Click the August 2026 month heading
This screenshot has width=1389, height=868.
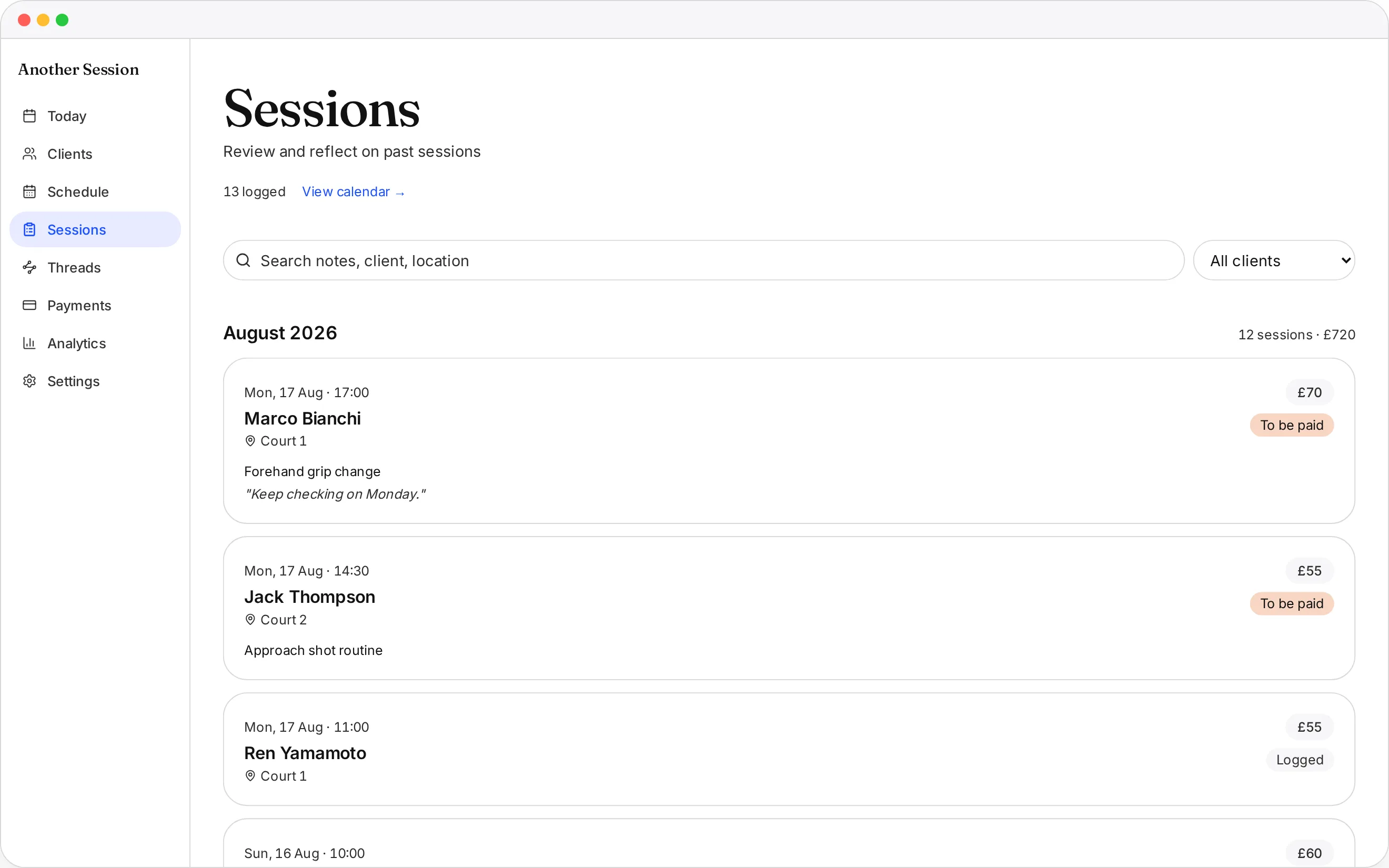tap(280, 333)
